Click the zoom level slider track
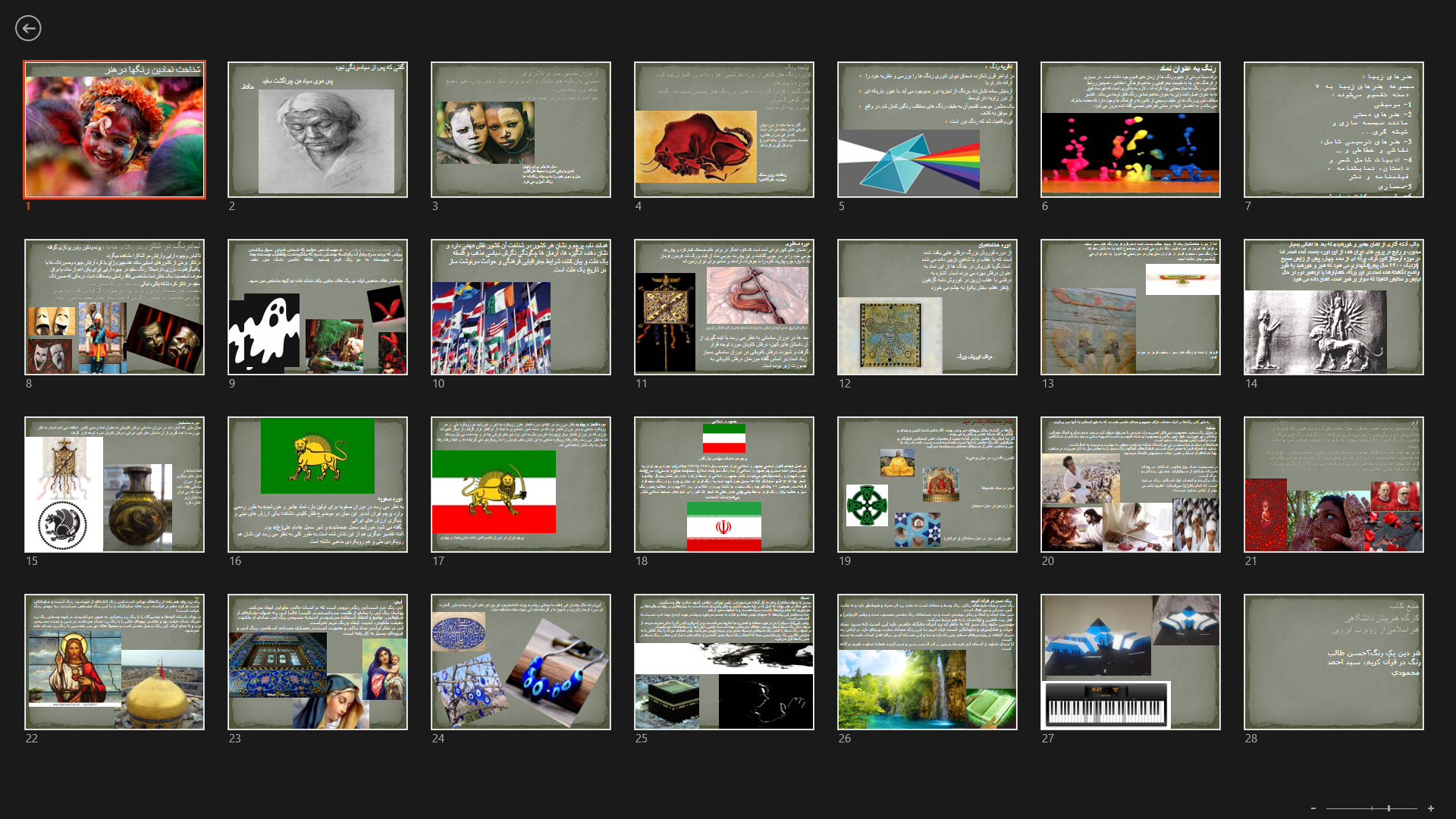 coord(1357,808)
